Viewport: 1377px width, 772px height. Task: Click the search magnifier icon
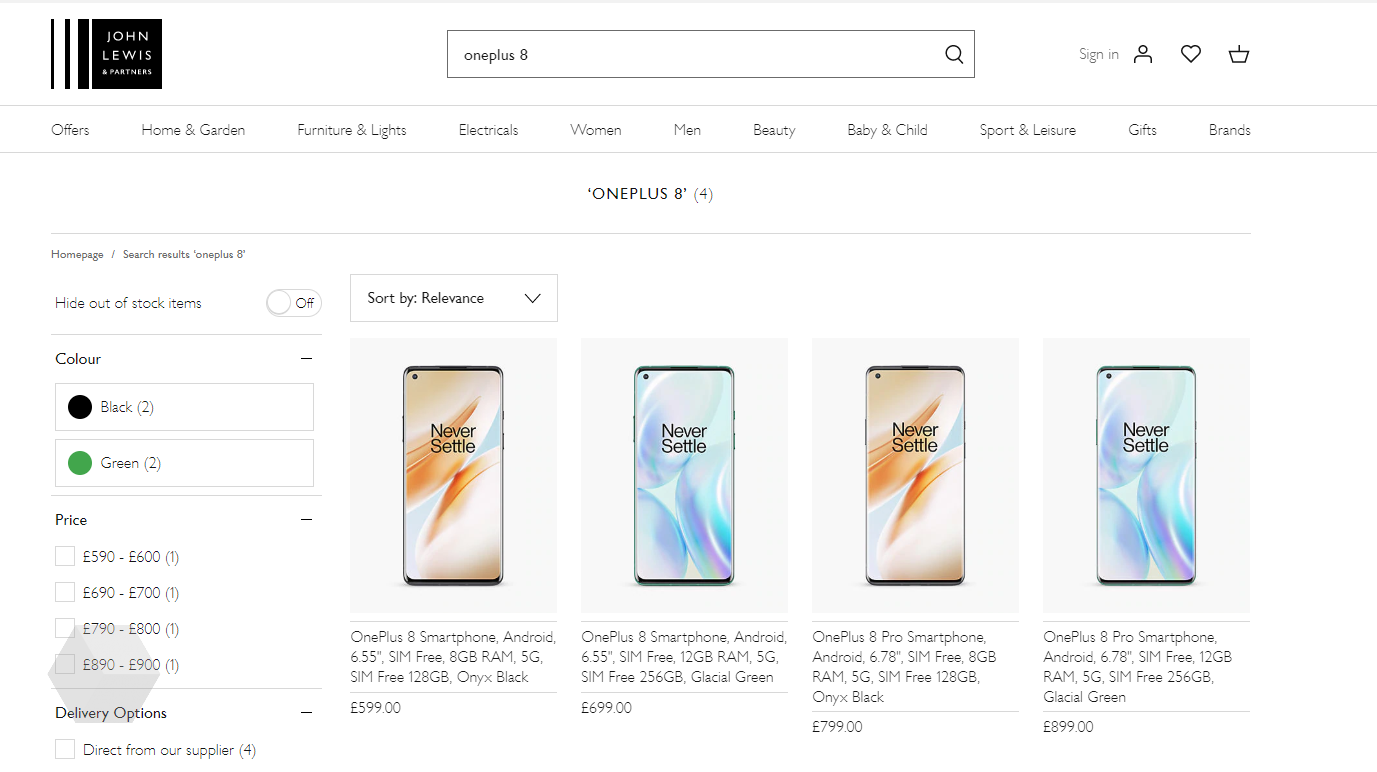[953, 54]
